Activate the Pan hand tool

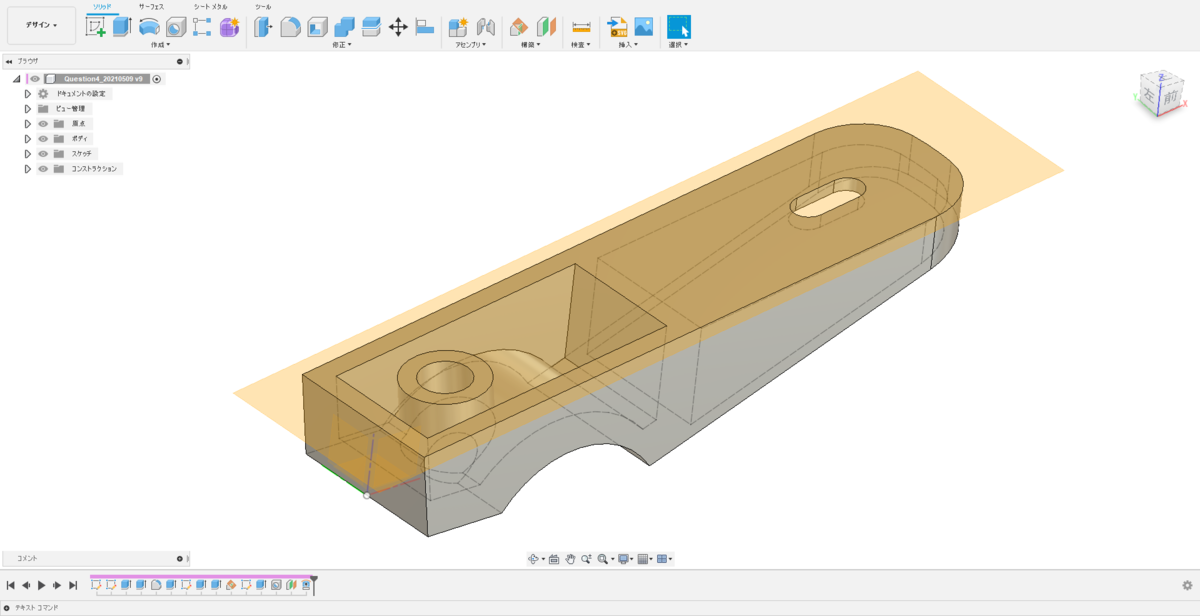coord(570,559)
